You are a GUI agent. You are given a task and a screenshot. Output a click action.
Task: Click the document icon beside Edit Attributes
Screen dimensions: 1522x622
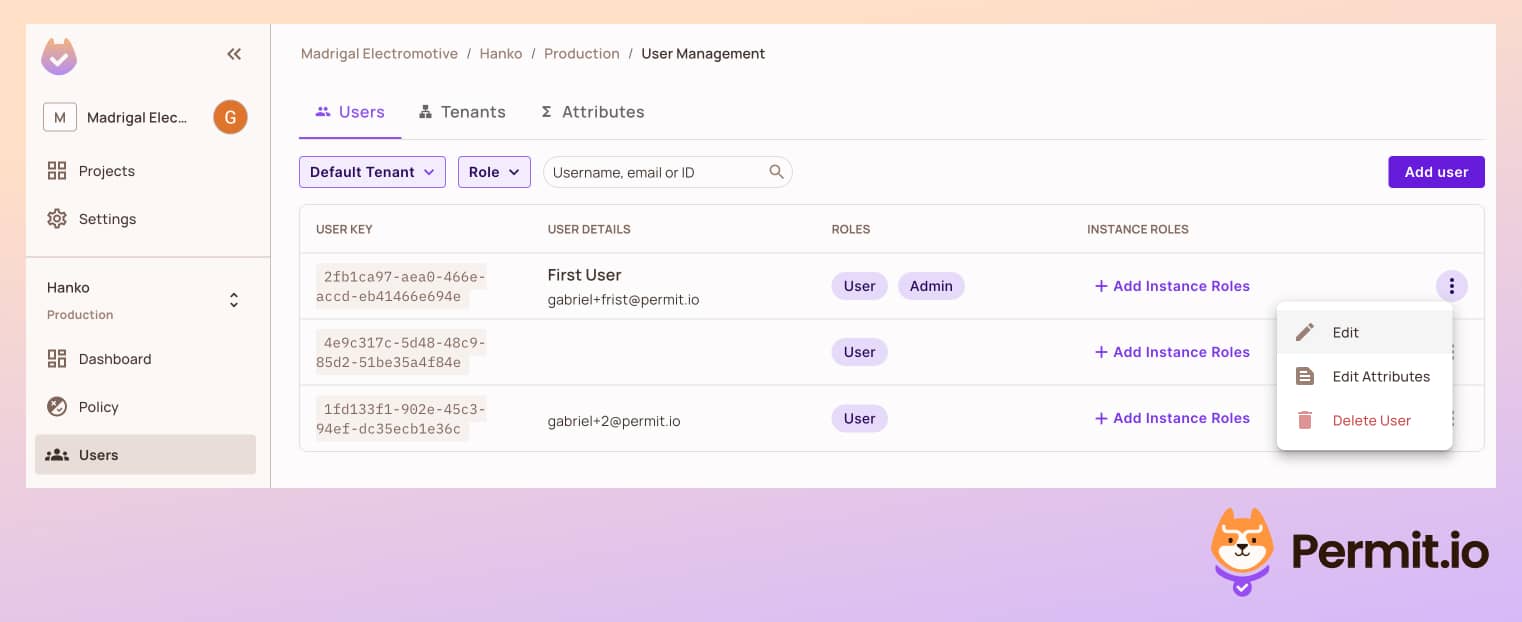click(x=1305, y=376)
